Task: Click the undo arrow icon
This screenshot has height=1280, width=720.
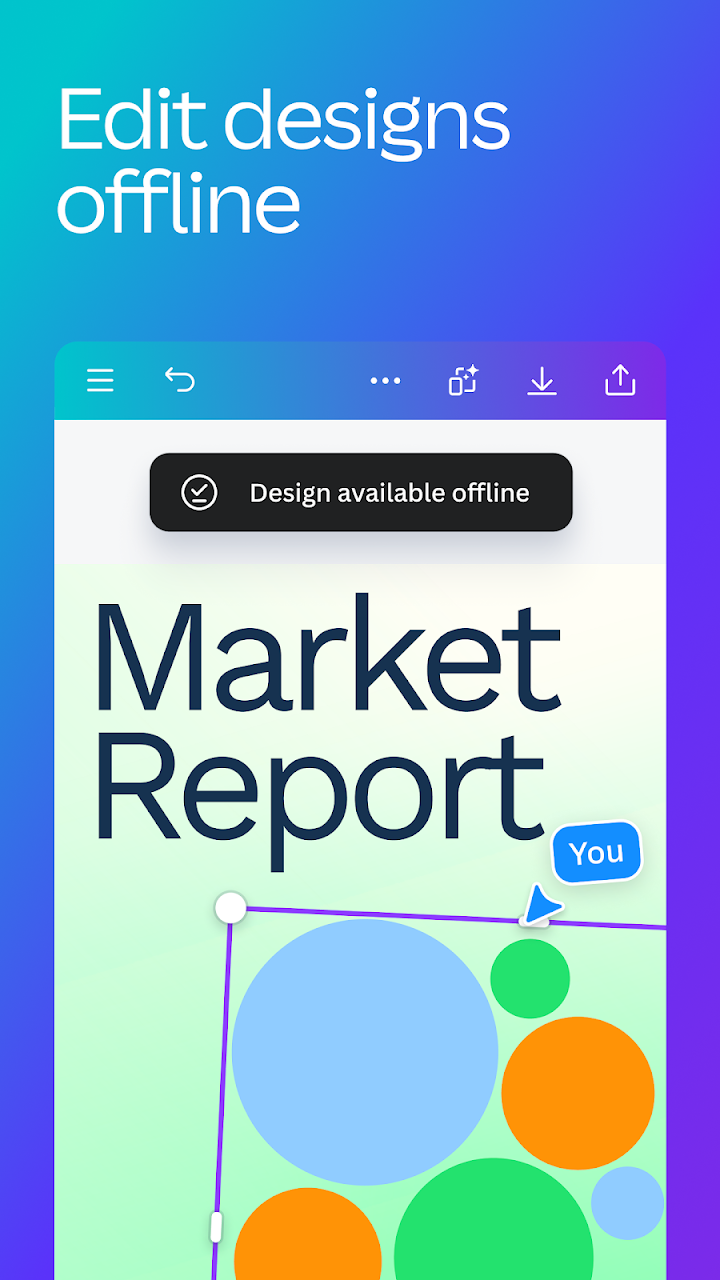Action: click(x=180, y=380)
